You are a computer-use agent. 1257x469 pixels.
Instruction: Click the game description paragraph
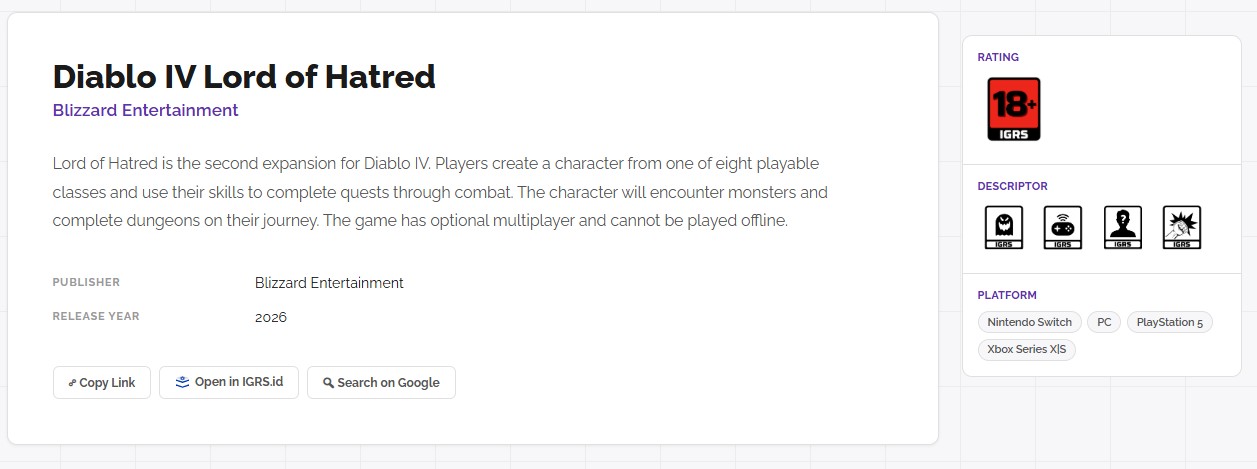coord(440,192)
